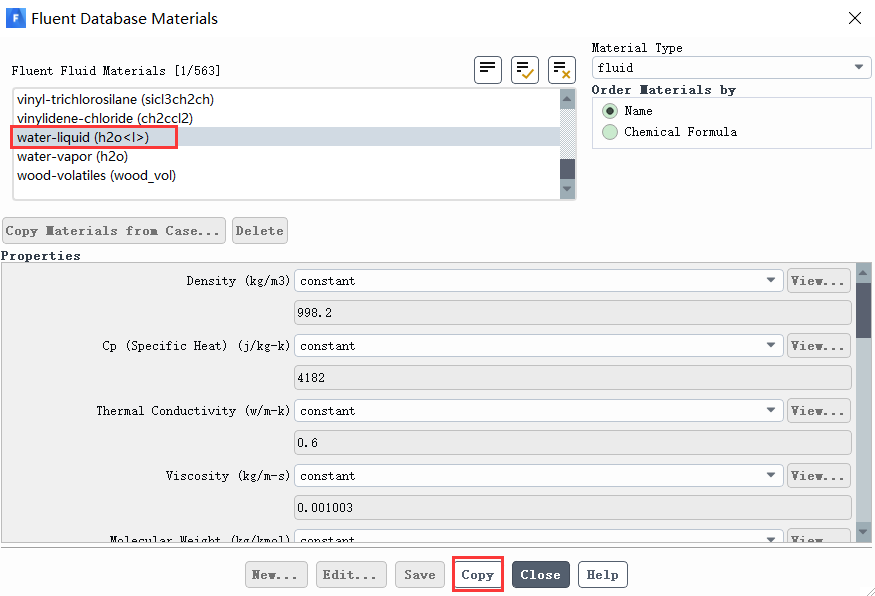Select vinyl-trichlorosilane from the materials list
875x596 pixels.
point(286,99)
